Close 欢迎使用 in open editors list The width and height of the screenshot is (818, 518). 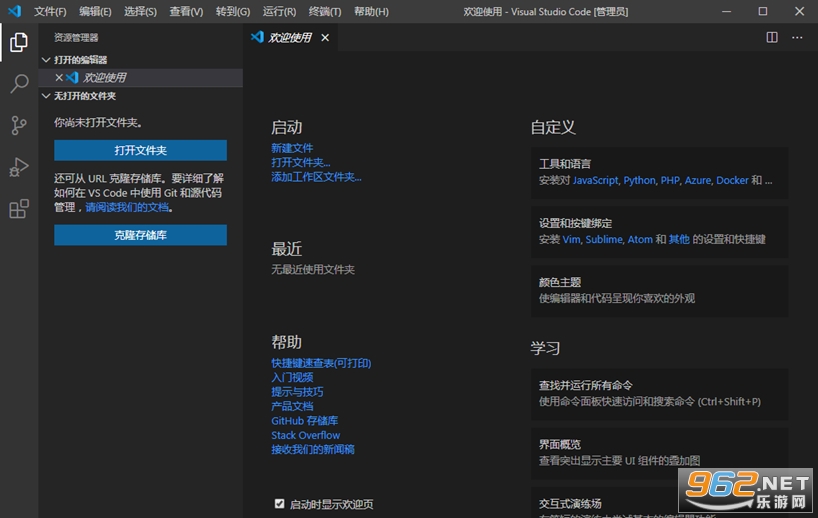coord(59,78)
